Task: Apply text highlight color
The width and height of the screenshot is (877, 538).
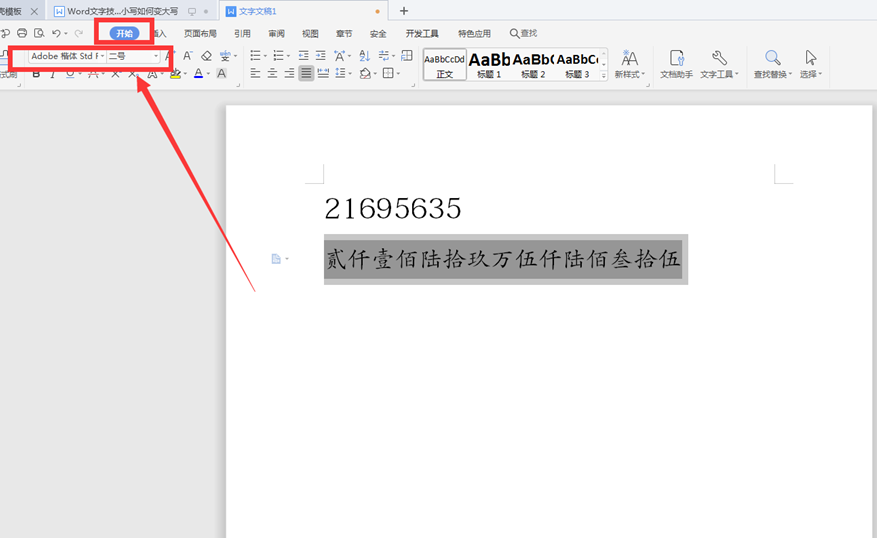Action: 175,74
